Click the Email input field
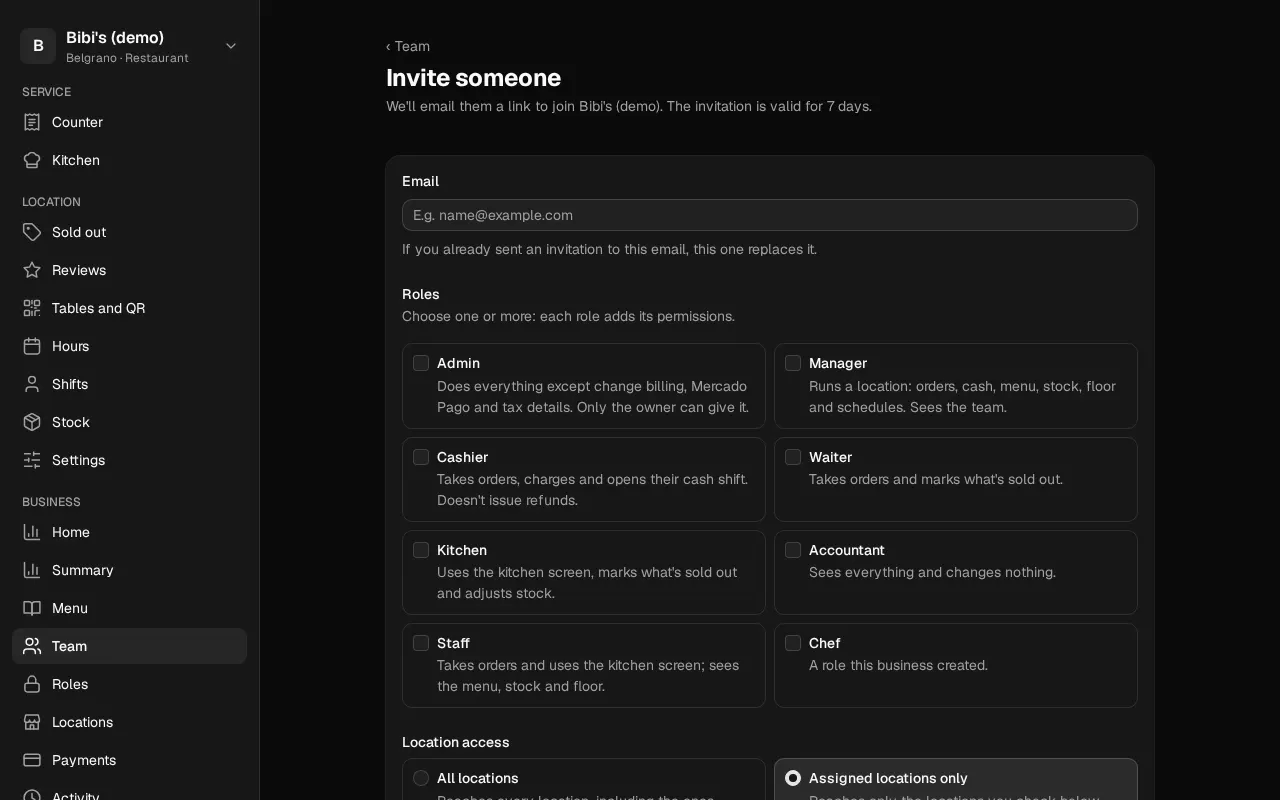This screenshot has height=800, width=1280. pos(770,215)
